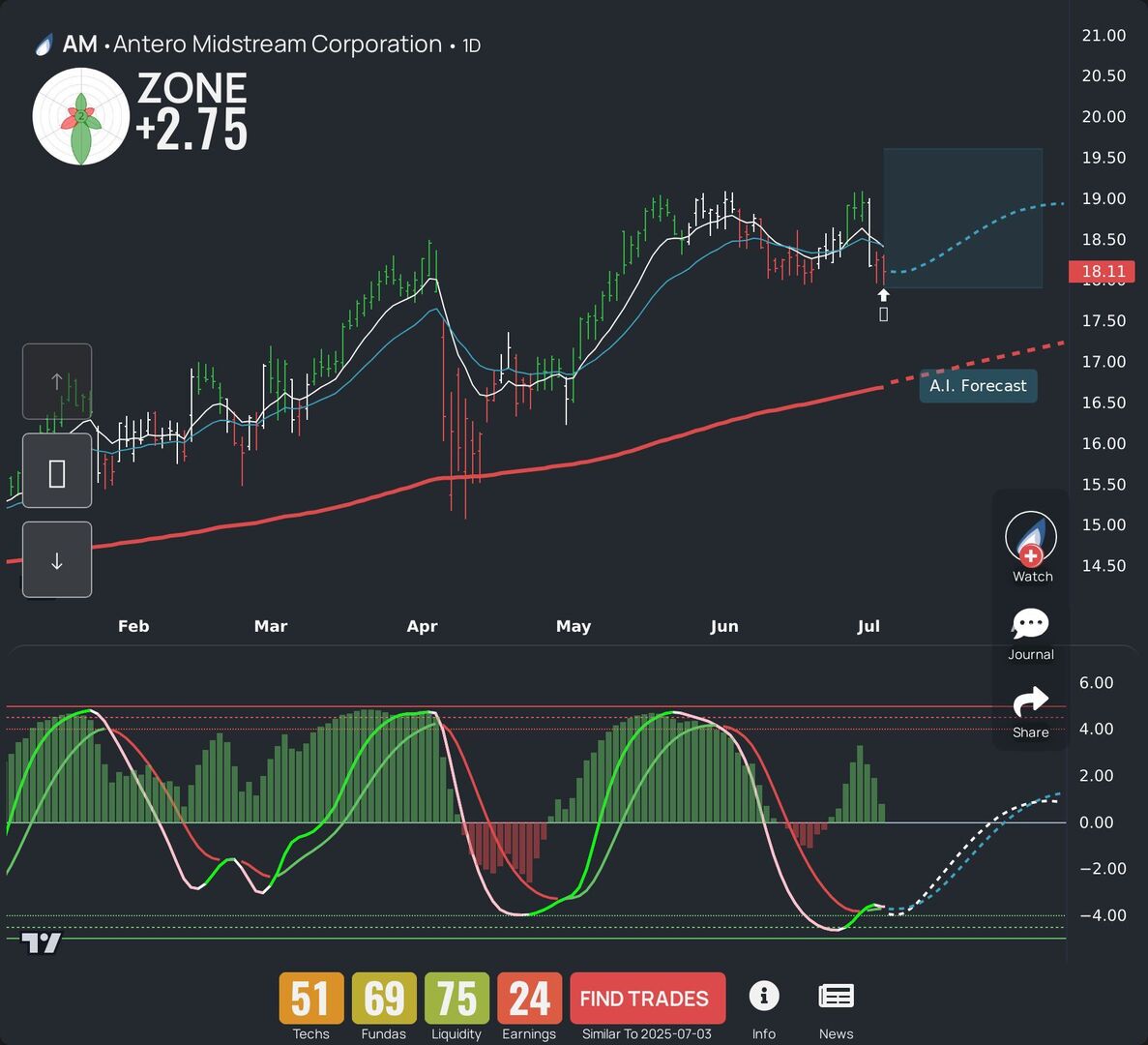Click the ZONE radar chart icon

coord(80,116)
